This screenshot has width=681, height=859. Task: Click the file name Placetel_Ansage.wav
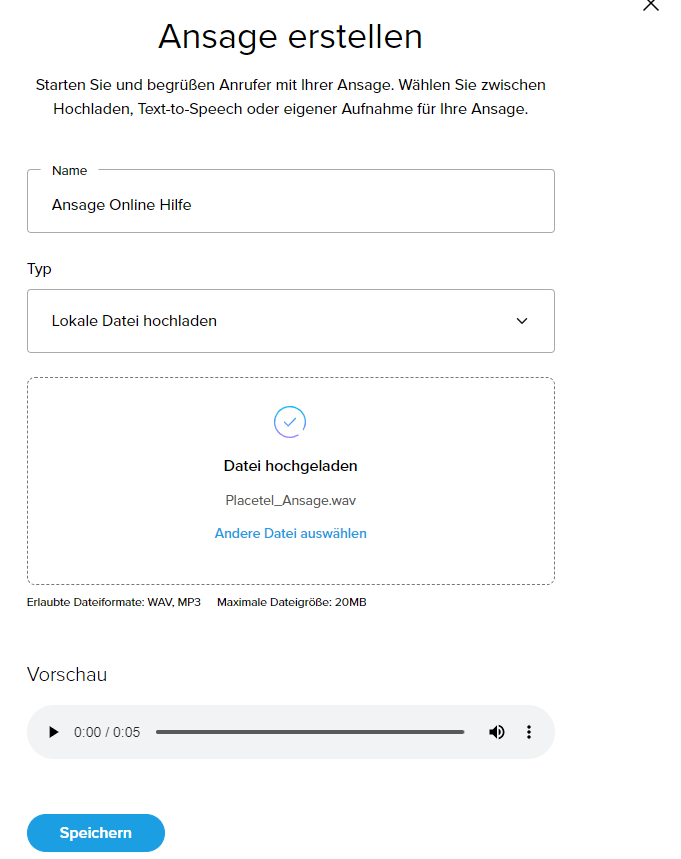290,500
